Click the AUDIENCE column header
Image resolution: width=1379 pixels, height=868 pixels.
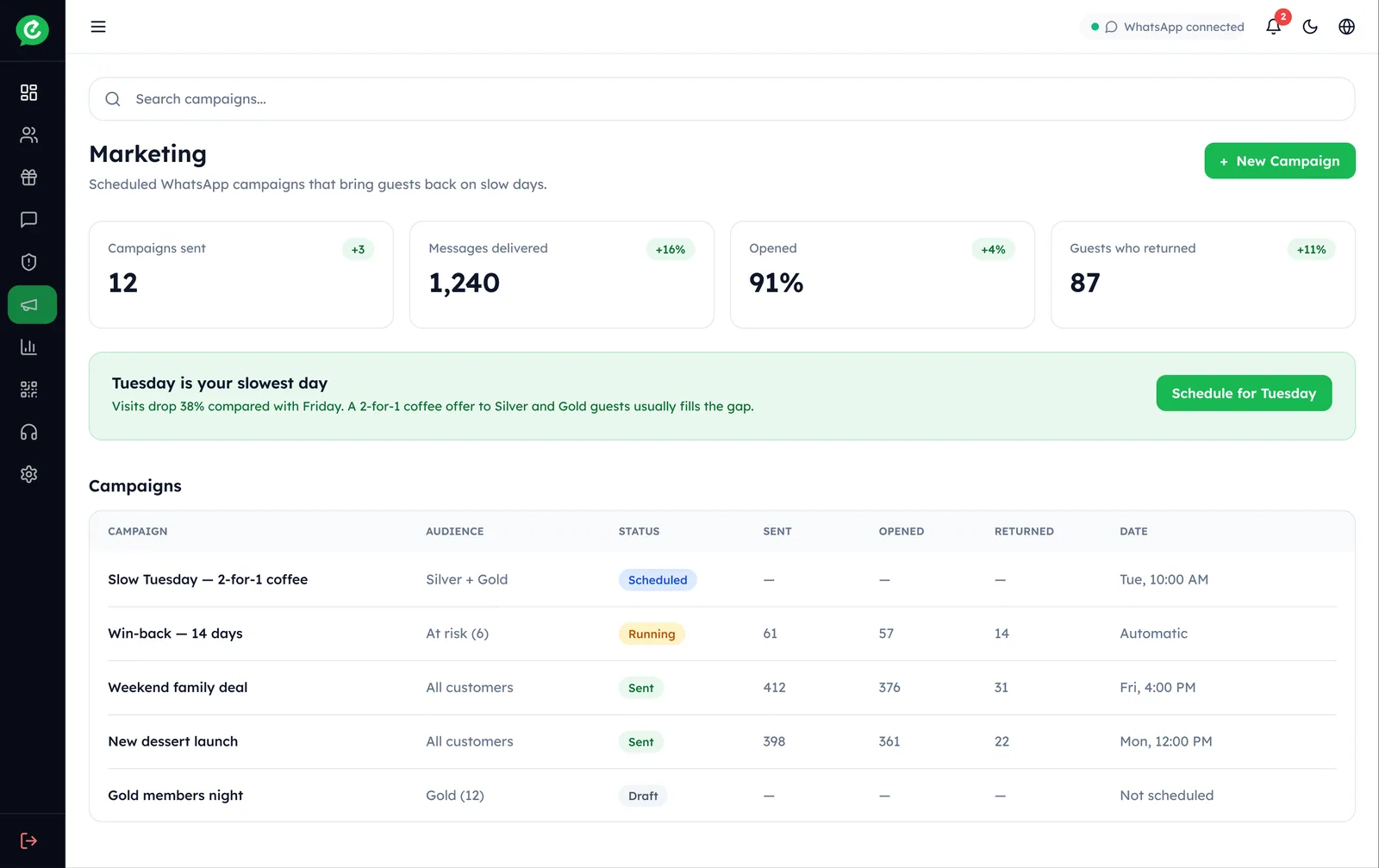(x=455, y=531)
